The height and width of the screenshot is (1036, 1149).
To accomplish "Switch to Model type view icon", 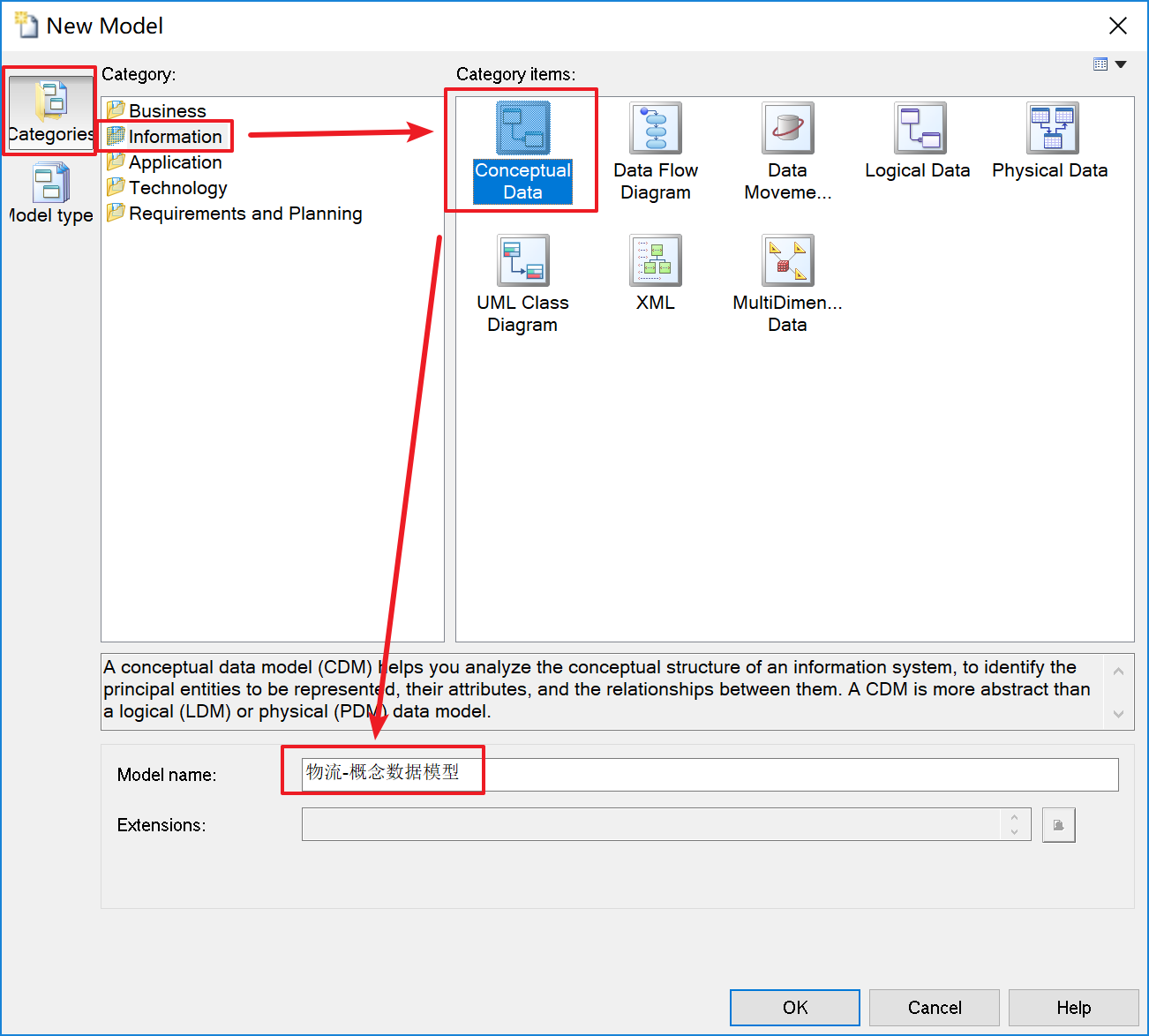I will click(51, 183).
